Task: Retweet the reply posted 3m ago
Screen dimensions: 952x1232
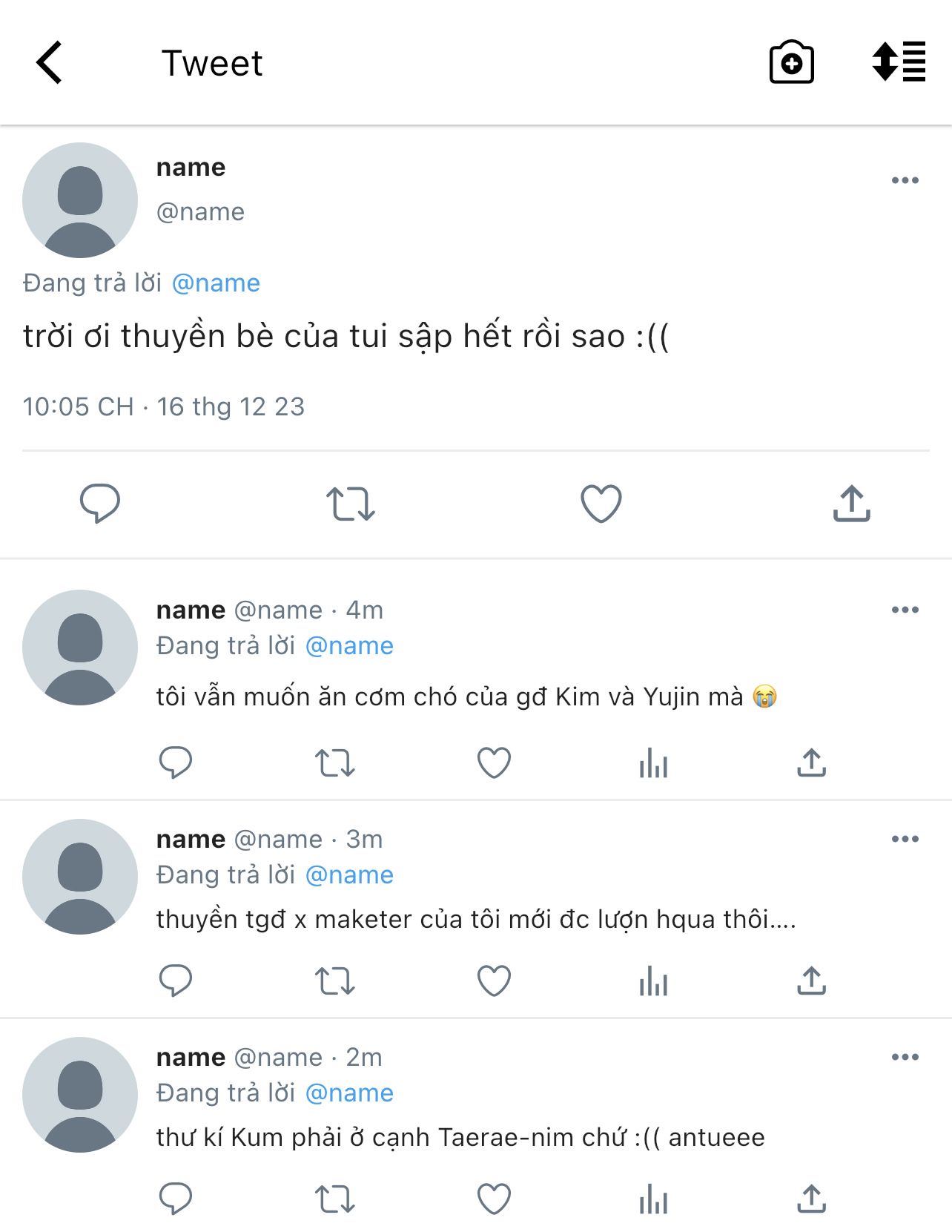Action: click(334, 981)
